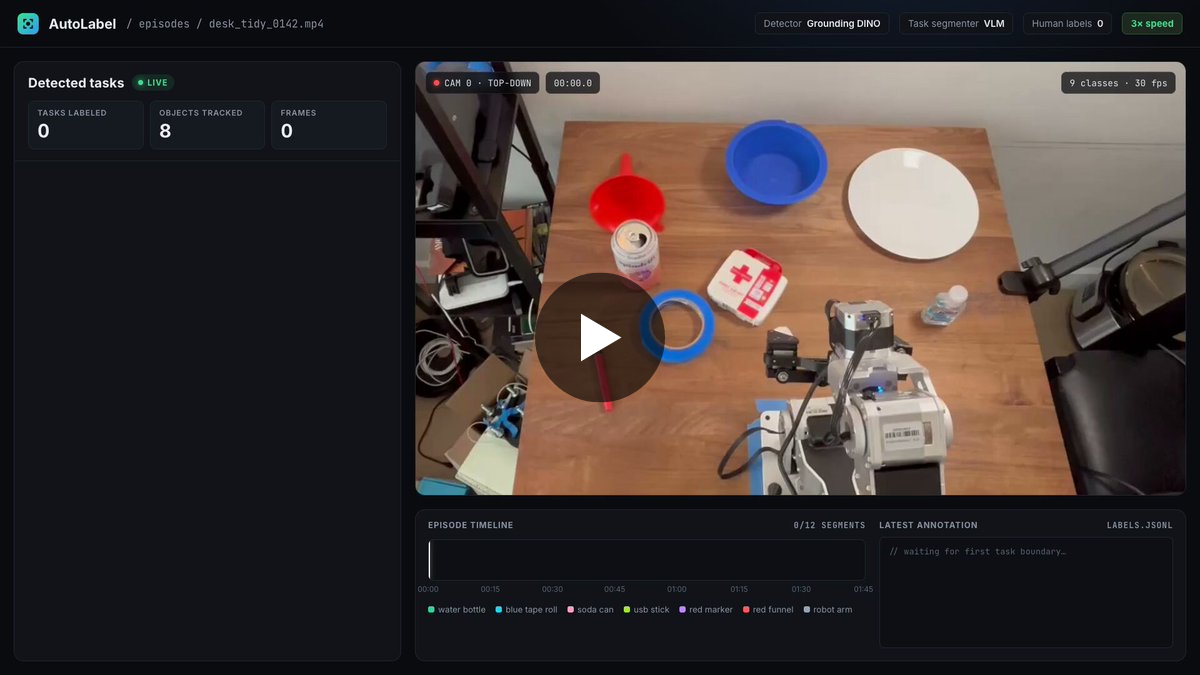Open the LABELS.JSONL tab
The height and width of the screenshot is (675, 1200).
(x=1139, y=525)
